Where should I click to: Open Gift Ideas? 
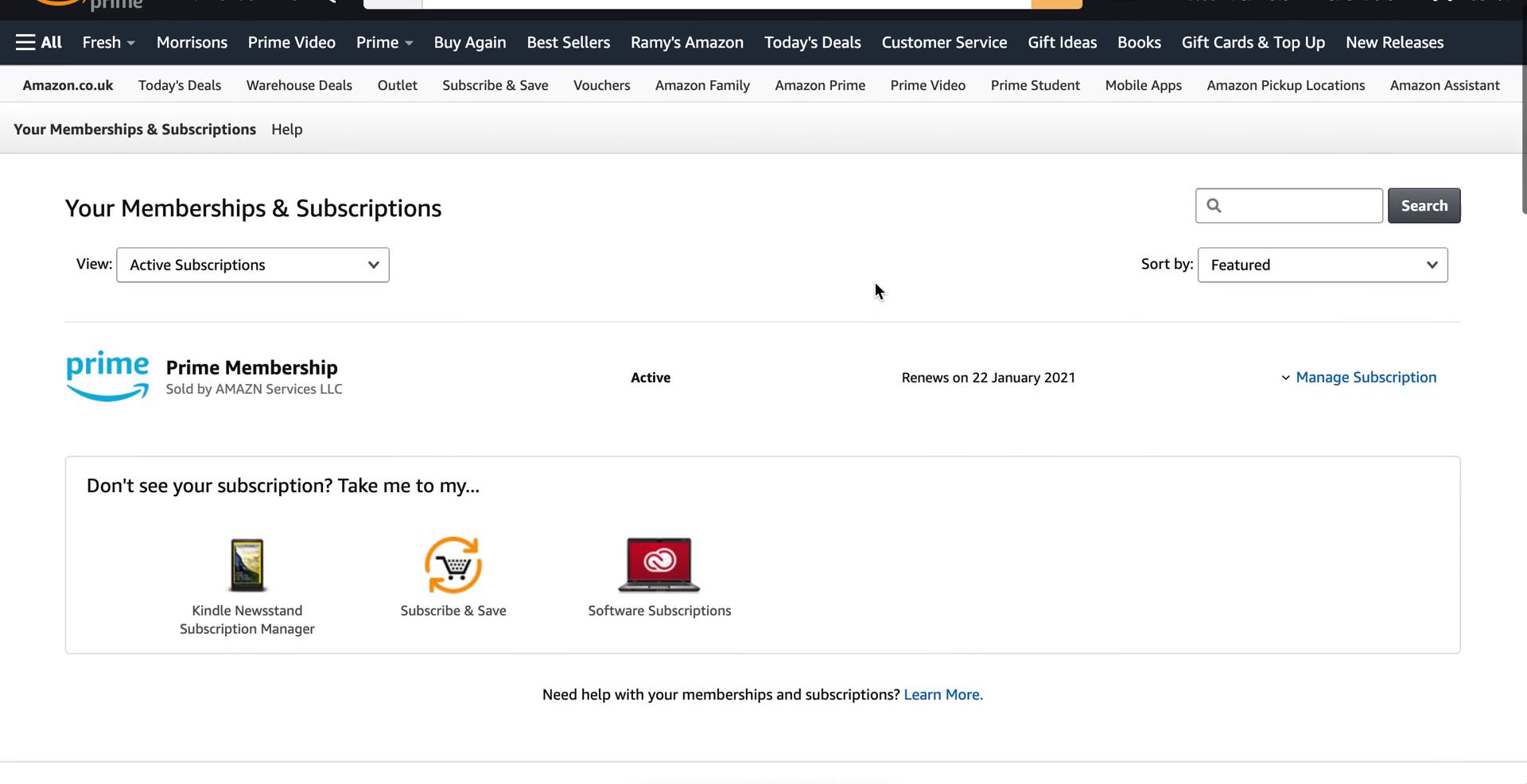(x=1062, y=42)
